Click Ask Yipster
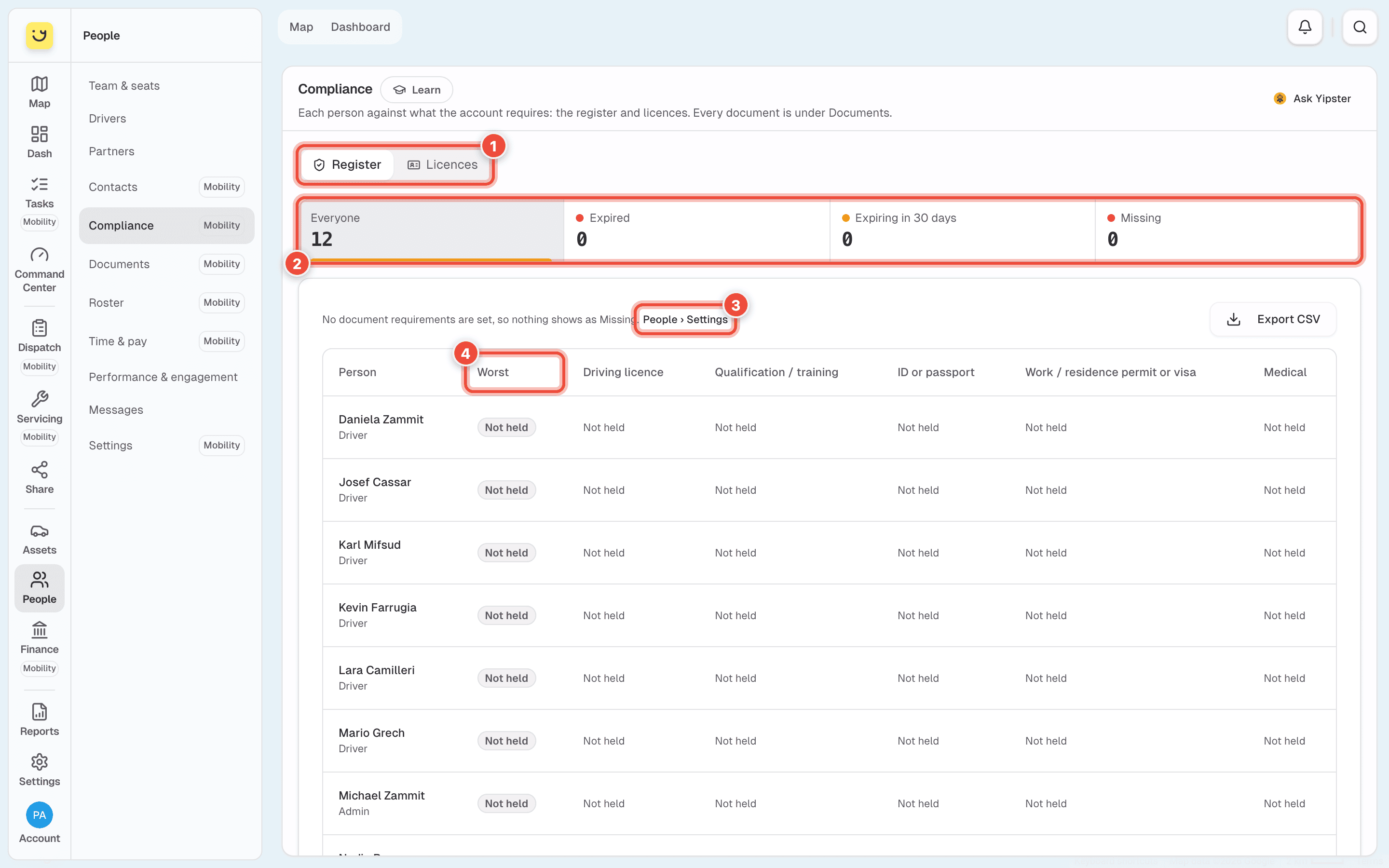1389x868 pixels. [1312, 98]
